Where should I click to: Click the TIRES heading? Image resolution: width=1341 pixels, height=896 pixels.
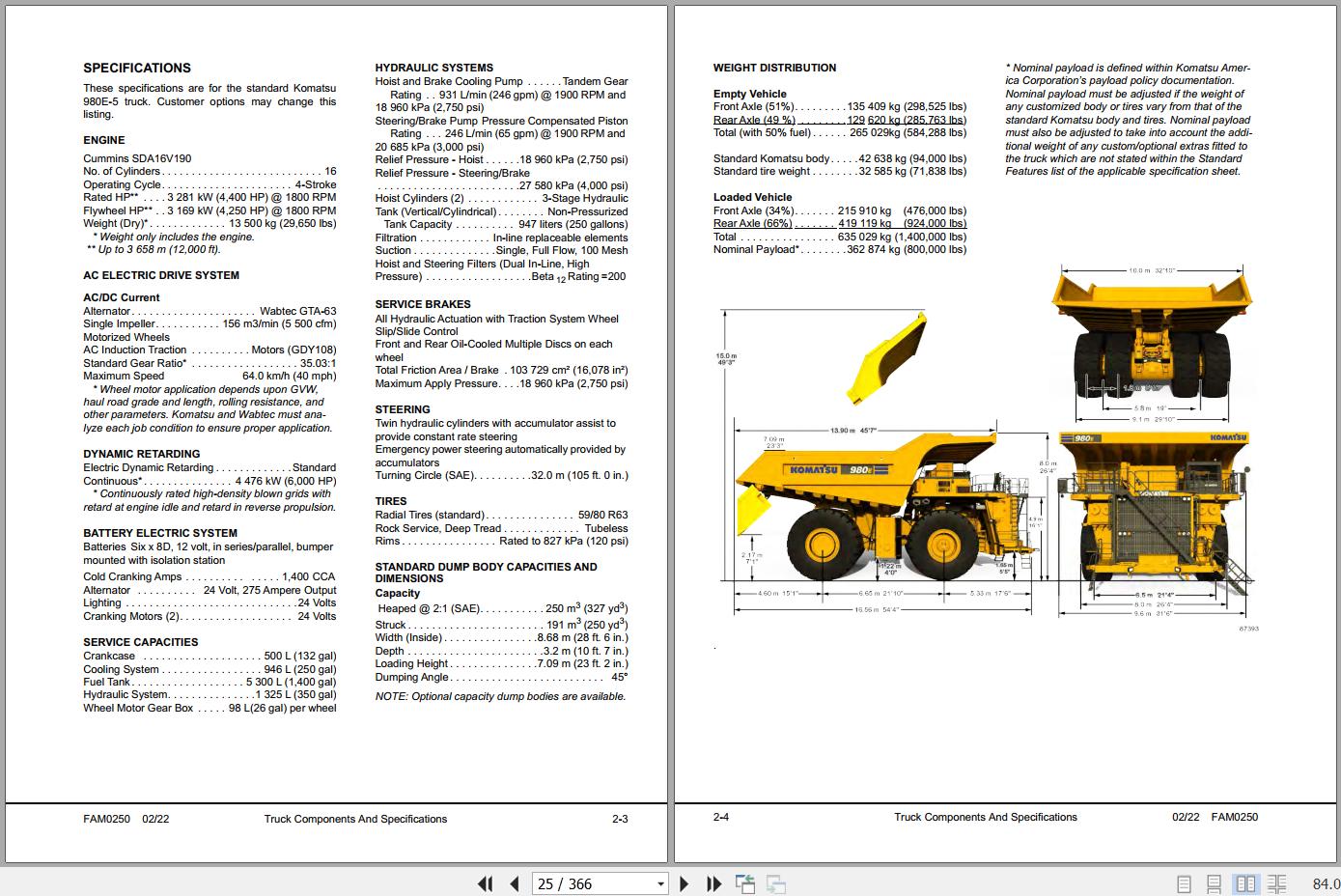click(x=391, y=501)
